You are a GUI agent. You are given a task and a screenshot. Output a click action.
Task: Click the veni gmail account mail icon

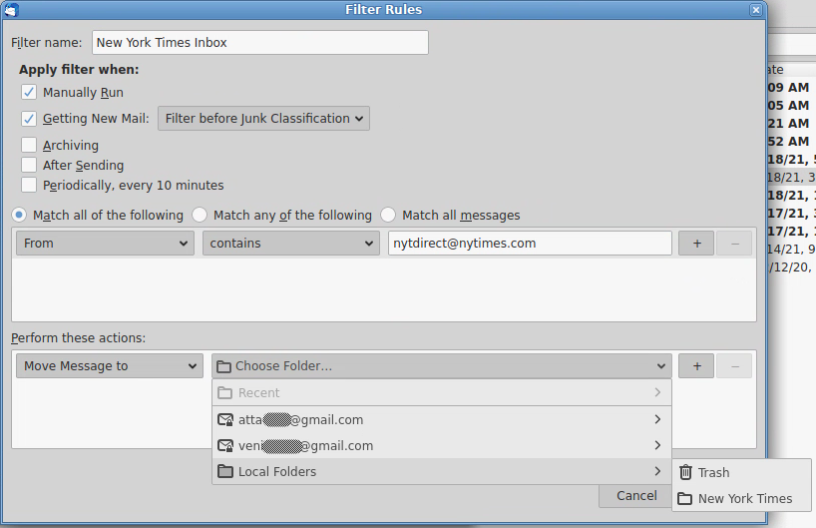click(225, 446)
